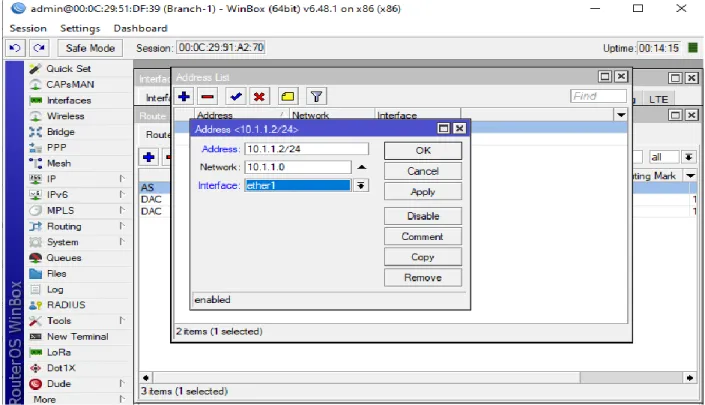Click the Undo arrow in the toolbar

coord(15,48)
